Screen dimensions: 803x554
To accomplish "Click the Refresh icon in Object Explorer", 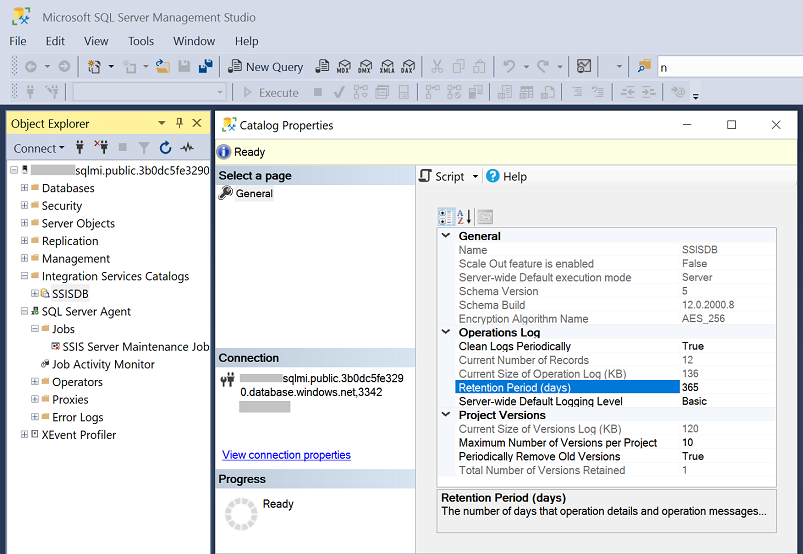I will (165, 148).
